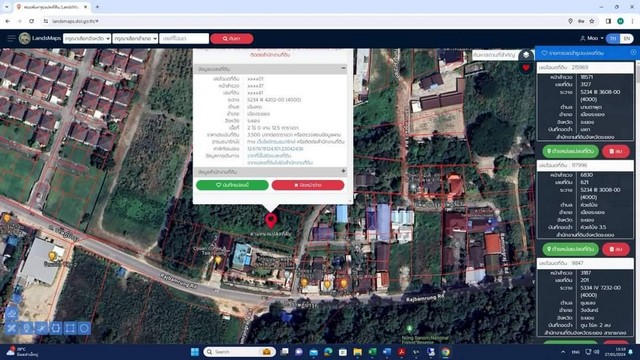Viewport: 640px width, 360px height.
Task: Click the red heart favorites icon
Action: (x=526, y=68)
